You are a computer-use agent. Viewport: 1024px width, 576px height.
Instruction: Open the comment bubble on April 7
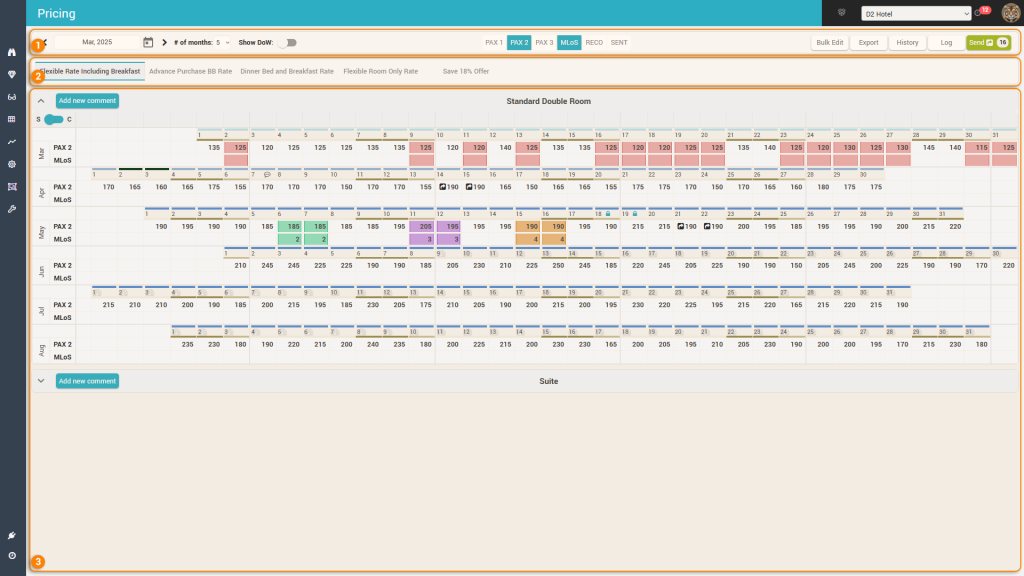(x=266, y=175)
